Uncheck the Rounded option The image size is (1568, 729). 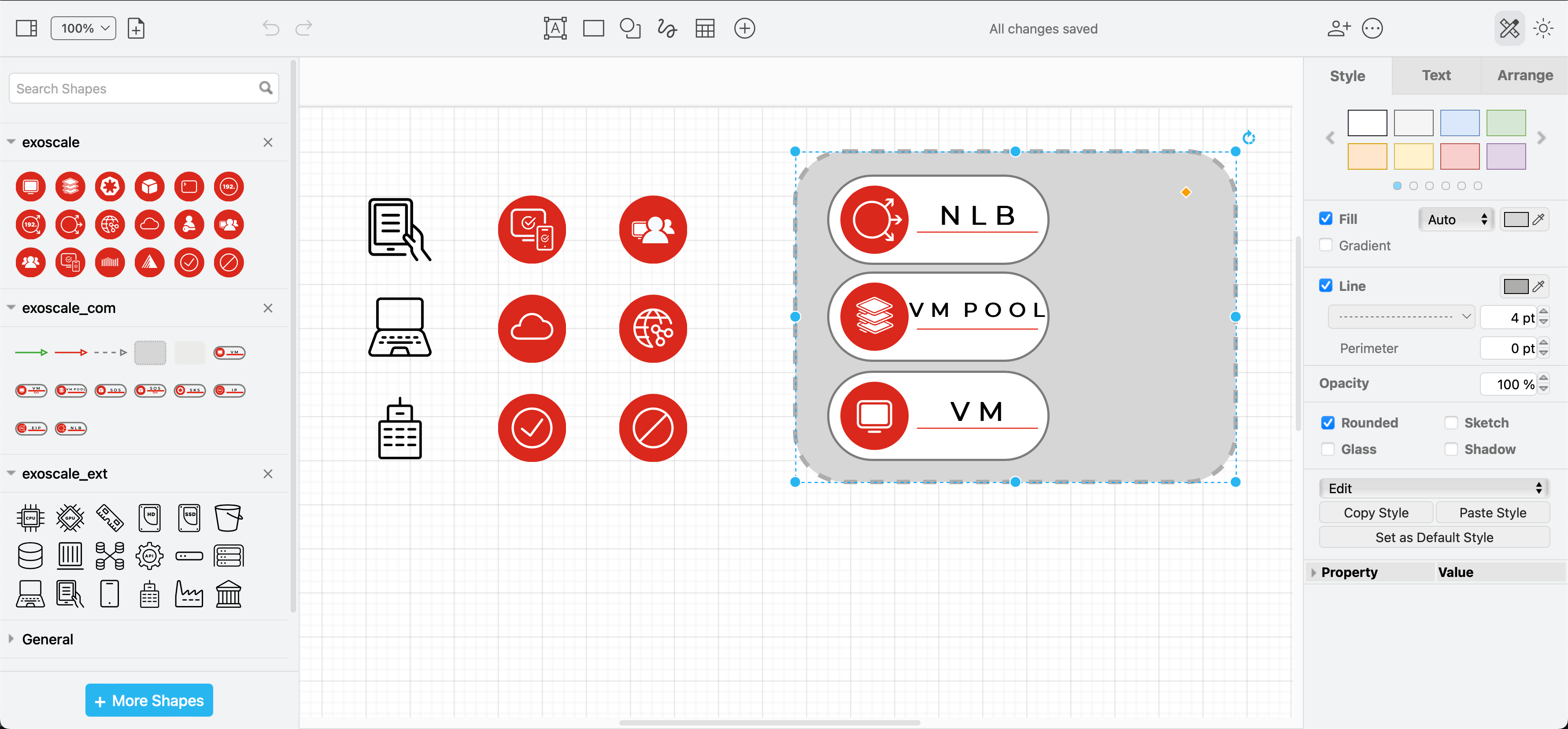pyautogui.click(x=1328, y=422)
